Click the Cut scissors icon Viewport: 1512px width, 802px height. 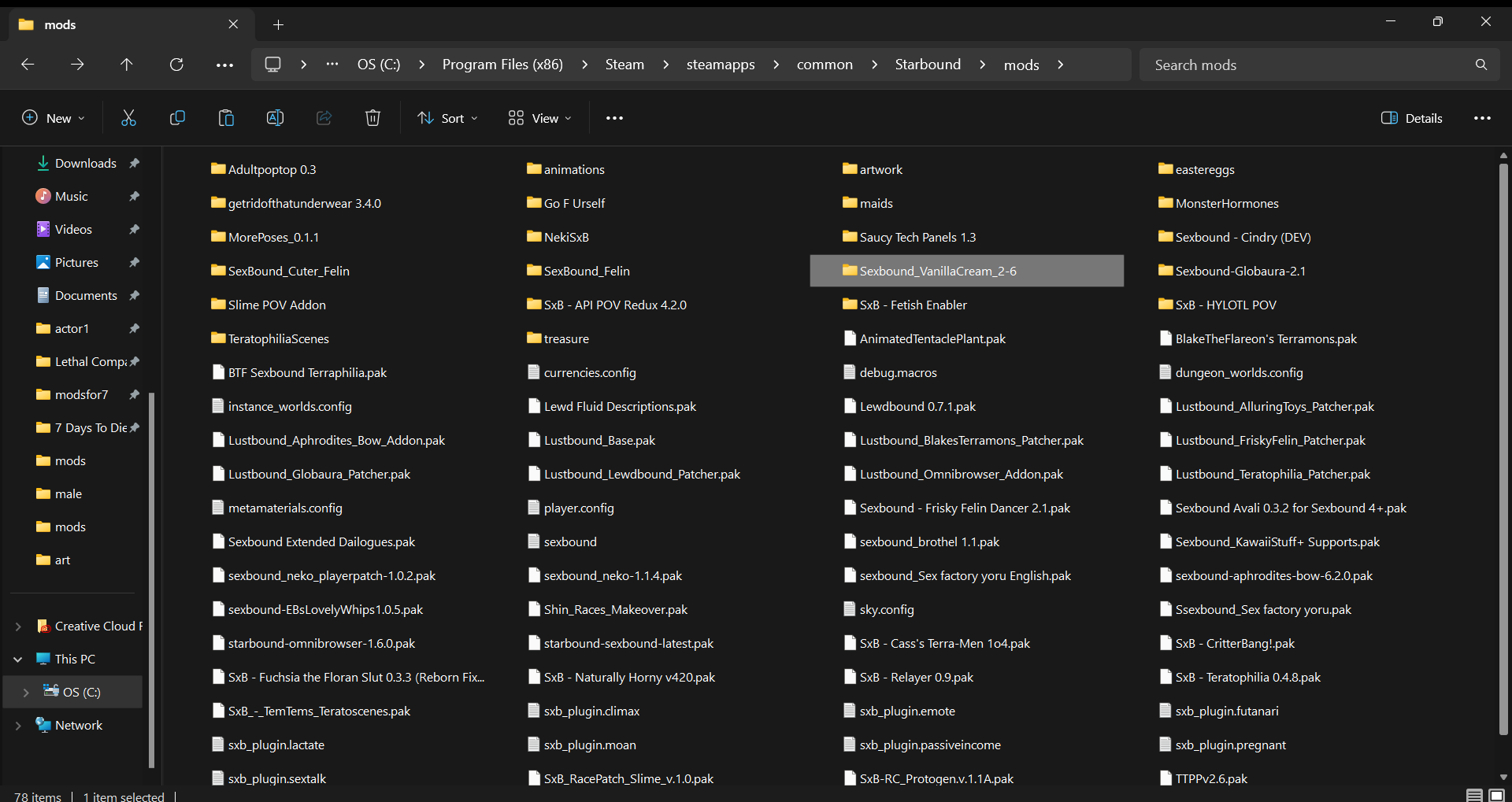[x=128, y=118]
